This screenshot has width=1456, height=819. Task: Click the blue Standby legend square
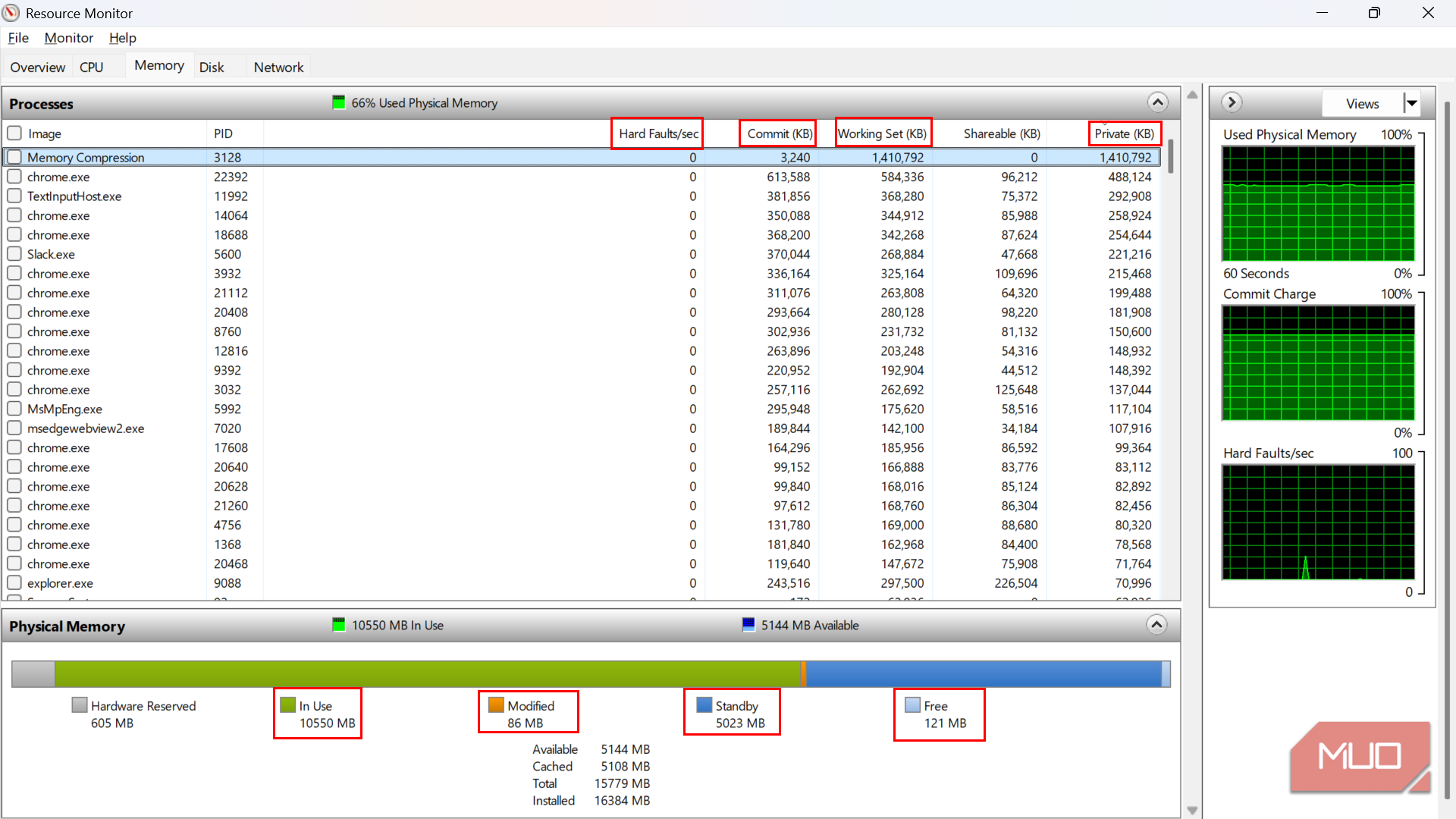coord(704,705)
